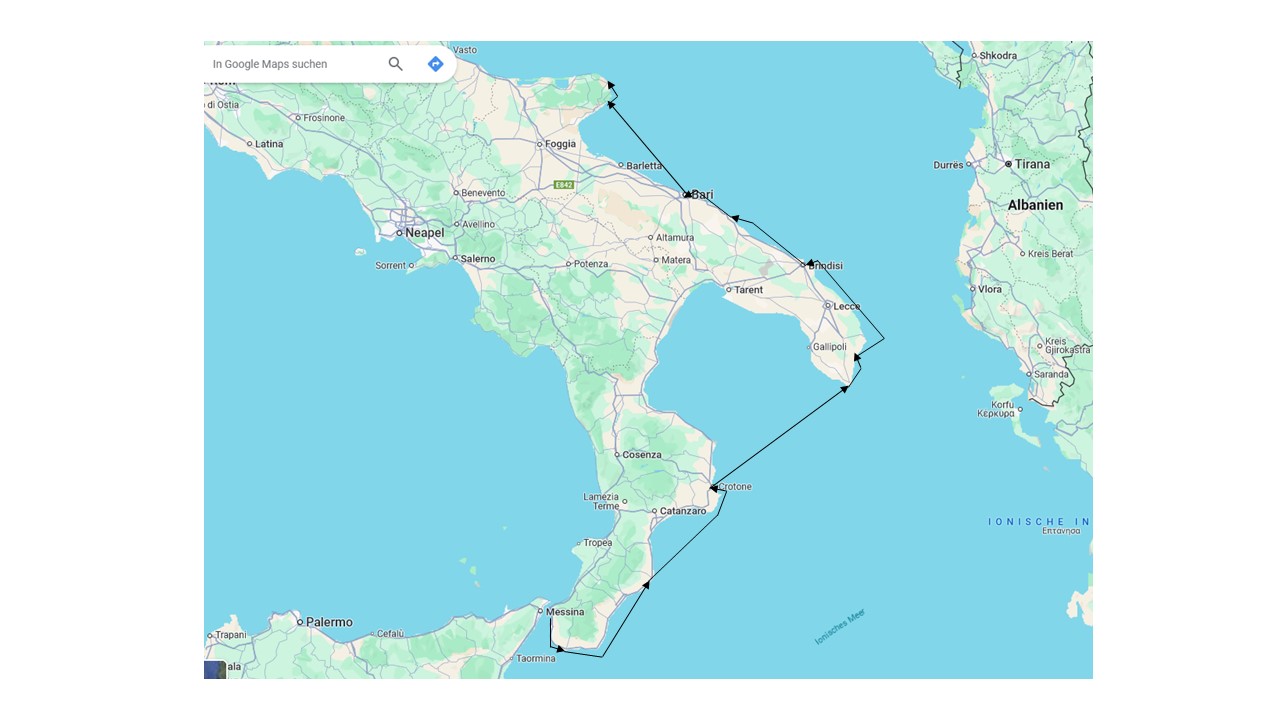The image size is (1280, 720).
Task: Click the Potenza city label
Action: (x=591, y=264)
